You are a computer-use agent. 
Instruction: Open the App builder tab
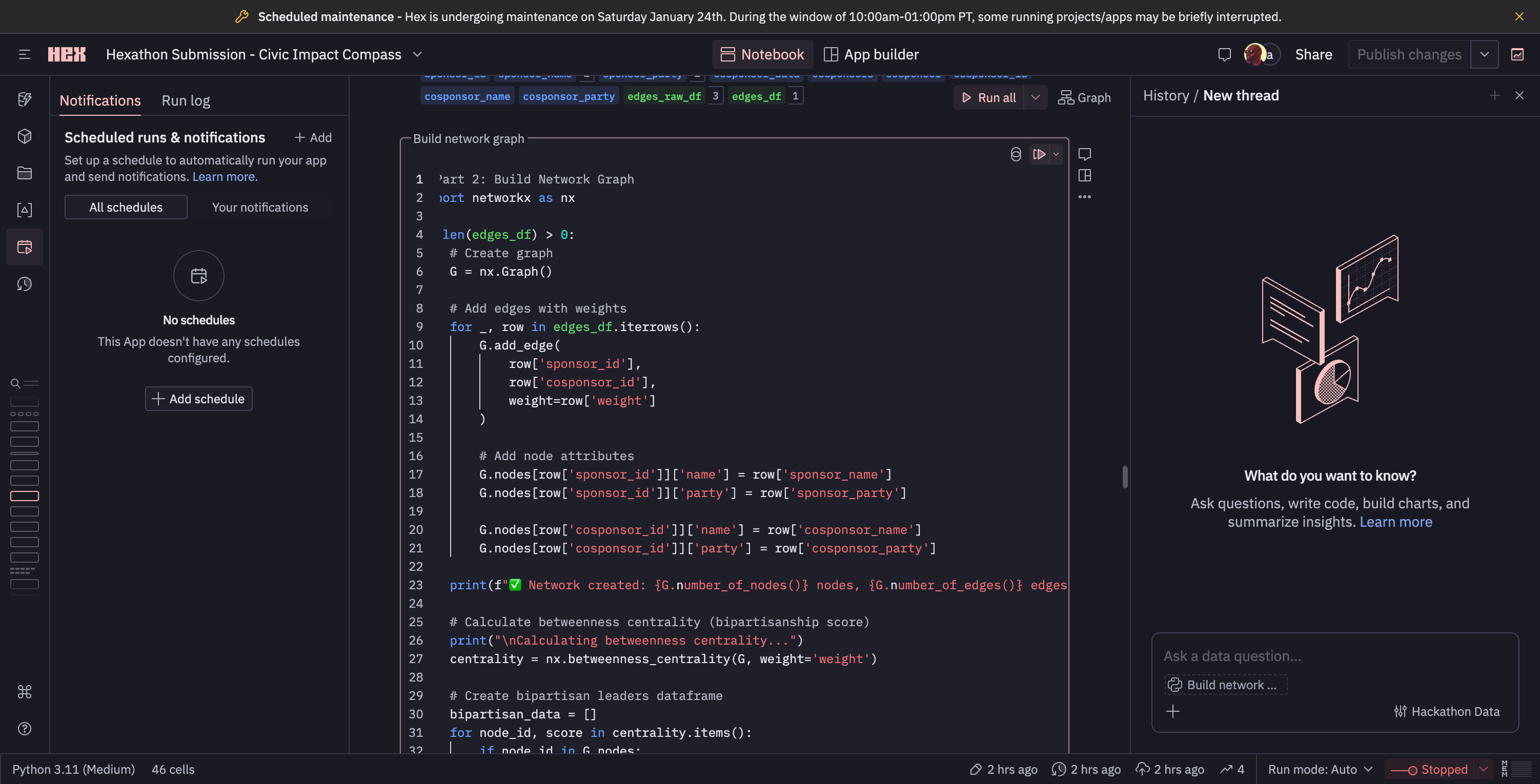pyautogui.click(x=871, y=54)
